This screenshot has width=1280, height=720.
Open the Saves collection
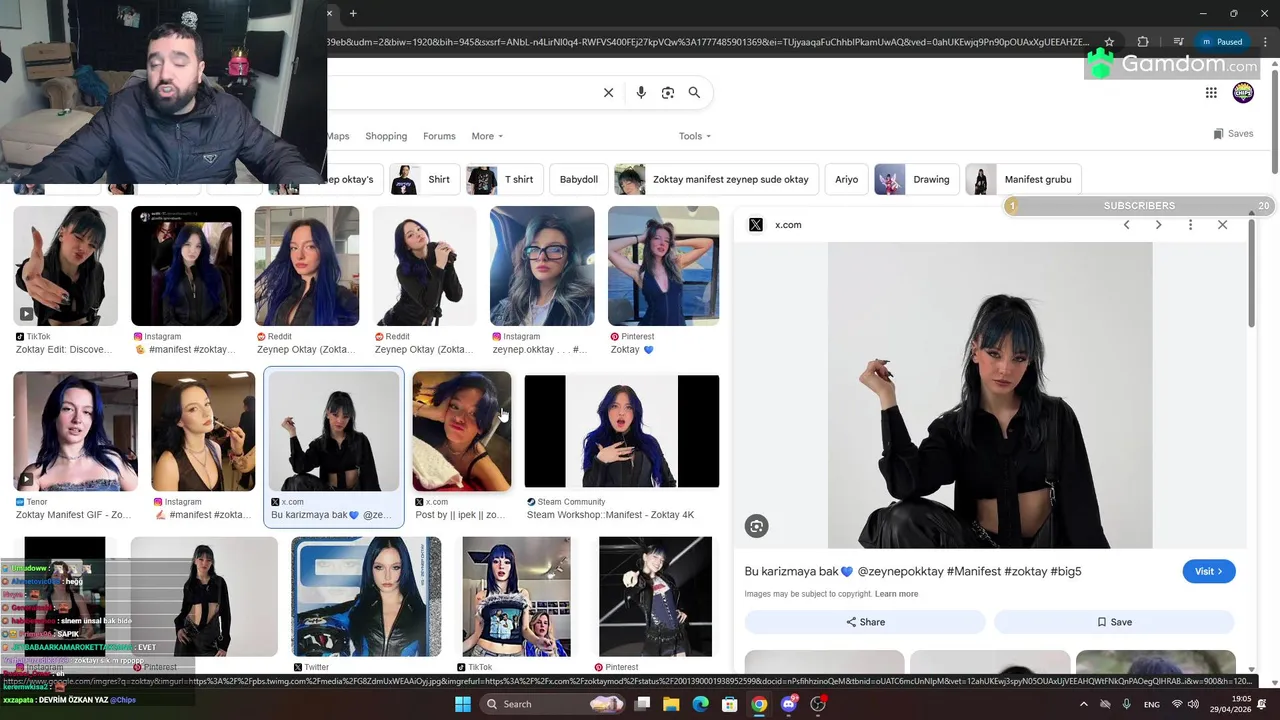click(1233, 133)
